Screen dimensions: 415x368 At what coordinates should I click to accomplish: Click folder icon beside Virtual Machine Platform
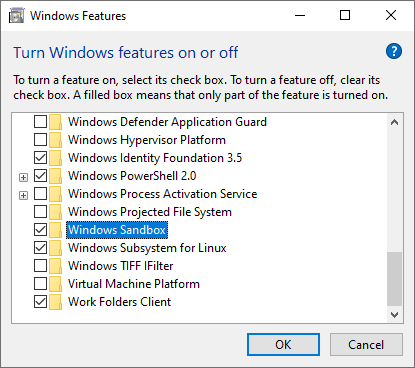pos(55,284)
